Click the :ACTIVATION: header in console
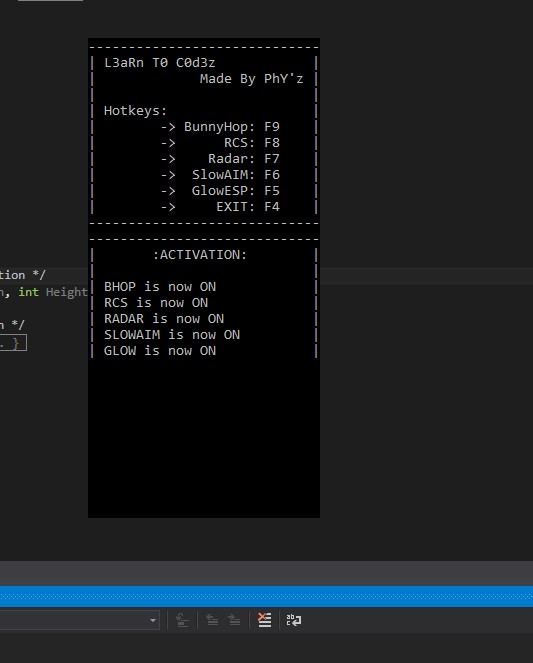Viewport: 533px width, 663px height. 200,255
